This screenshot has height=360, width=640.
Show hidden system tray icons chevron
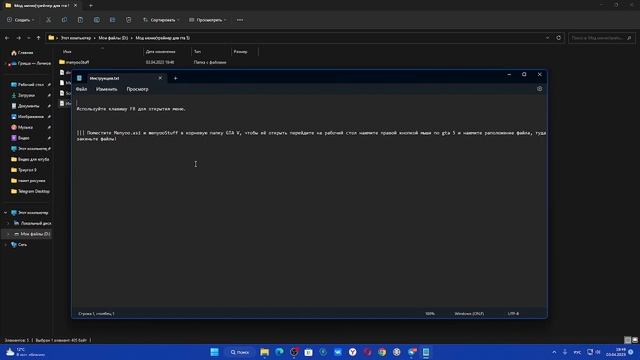click(554, 352)
